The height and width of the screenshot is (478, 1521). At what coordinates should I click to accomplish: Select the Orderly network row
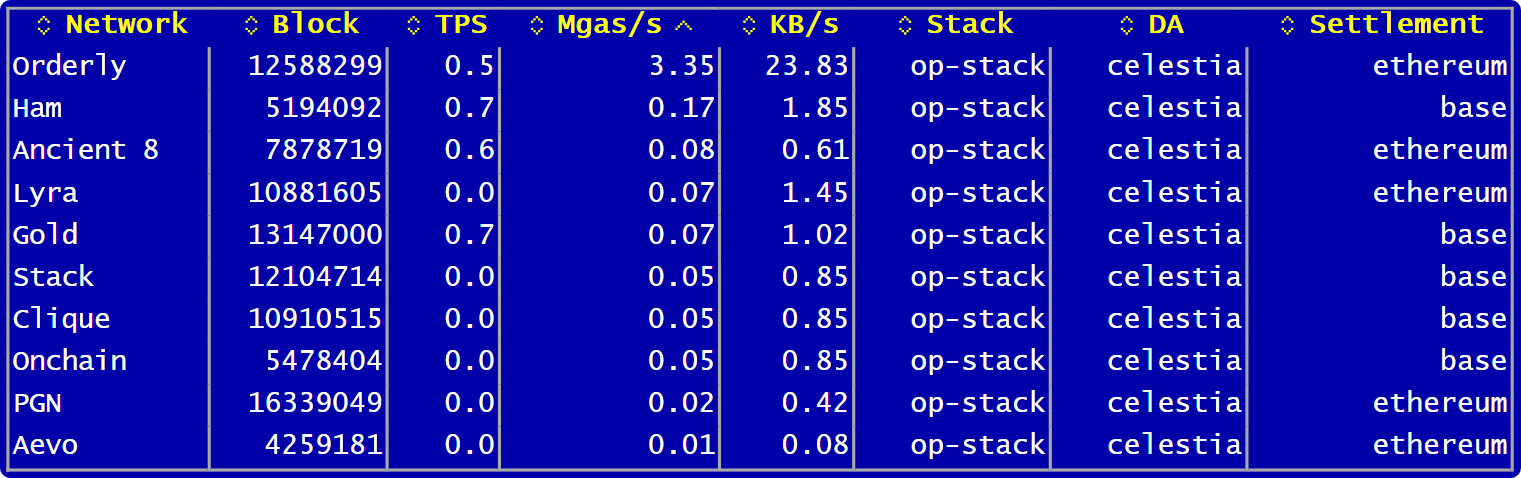[x=760, y=66]
